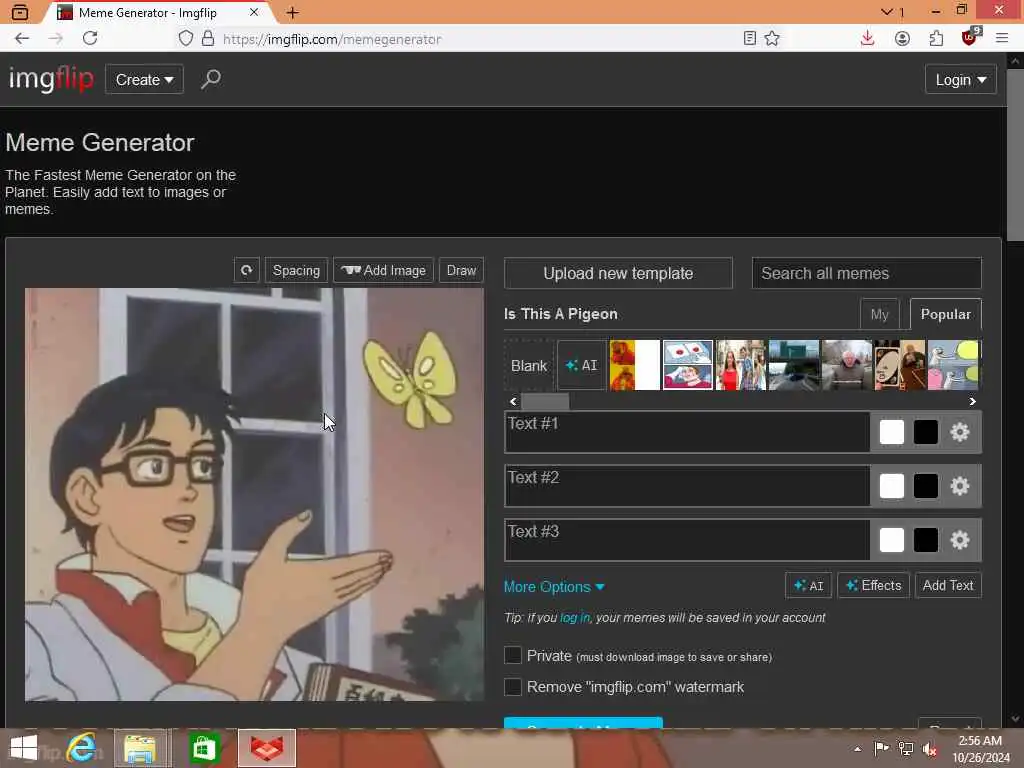
Task: Follow the log in link
Action: (x=575, y=618)
